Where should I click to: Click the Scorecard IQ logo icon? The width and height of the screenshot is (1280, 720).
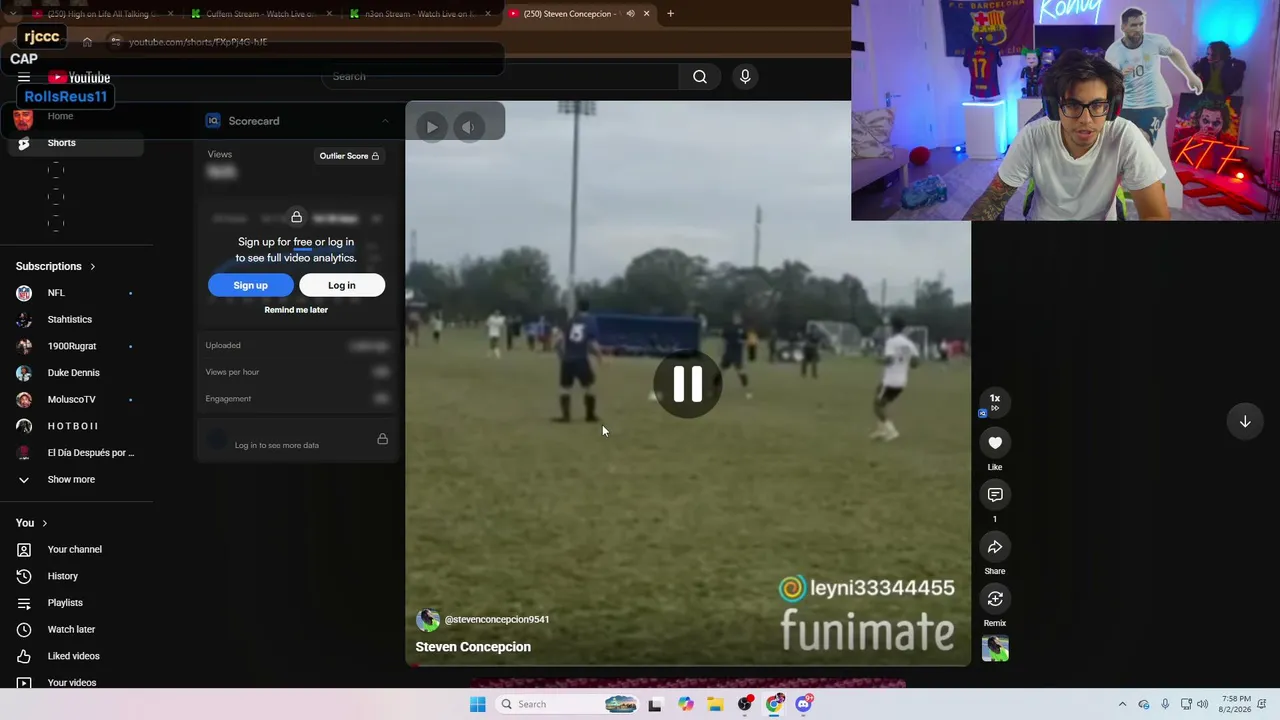(x=213, y=121)
